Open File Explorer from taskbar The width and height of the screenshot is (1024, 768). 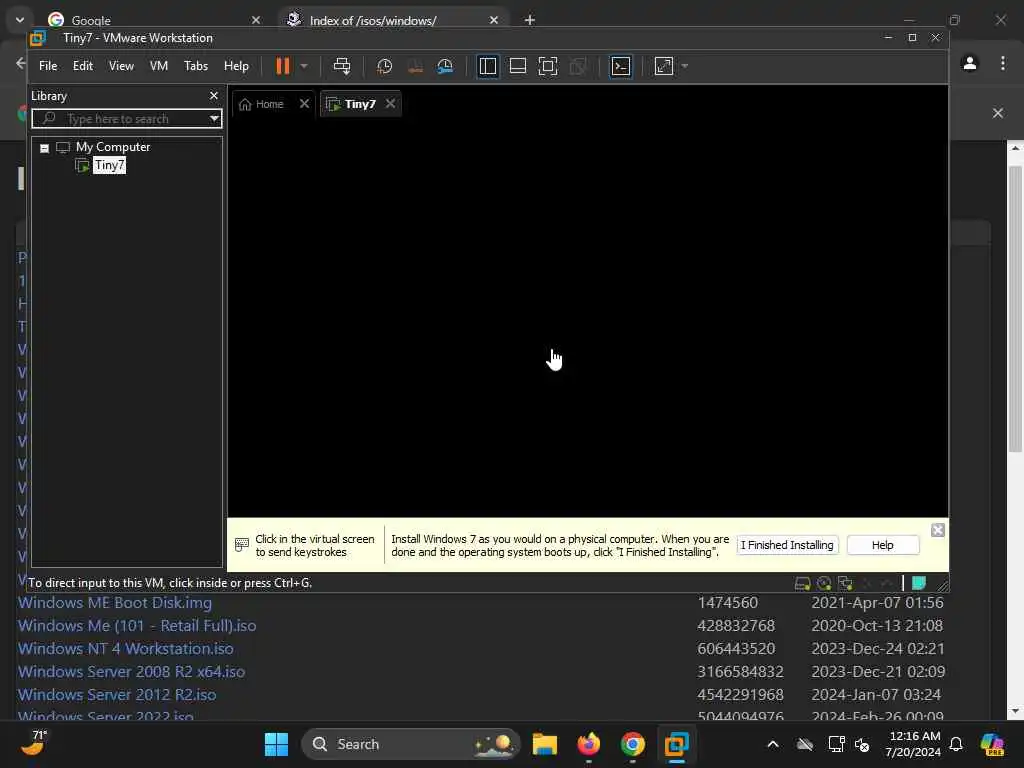pyautogui.click(x=545, y=744)
